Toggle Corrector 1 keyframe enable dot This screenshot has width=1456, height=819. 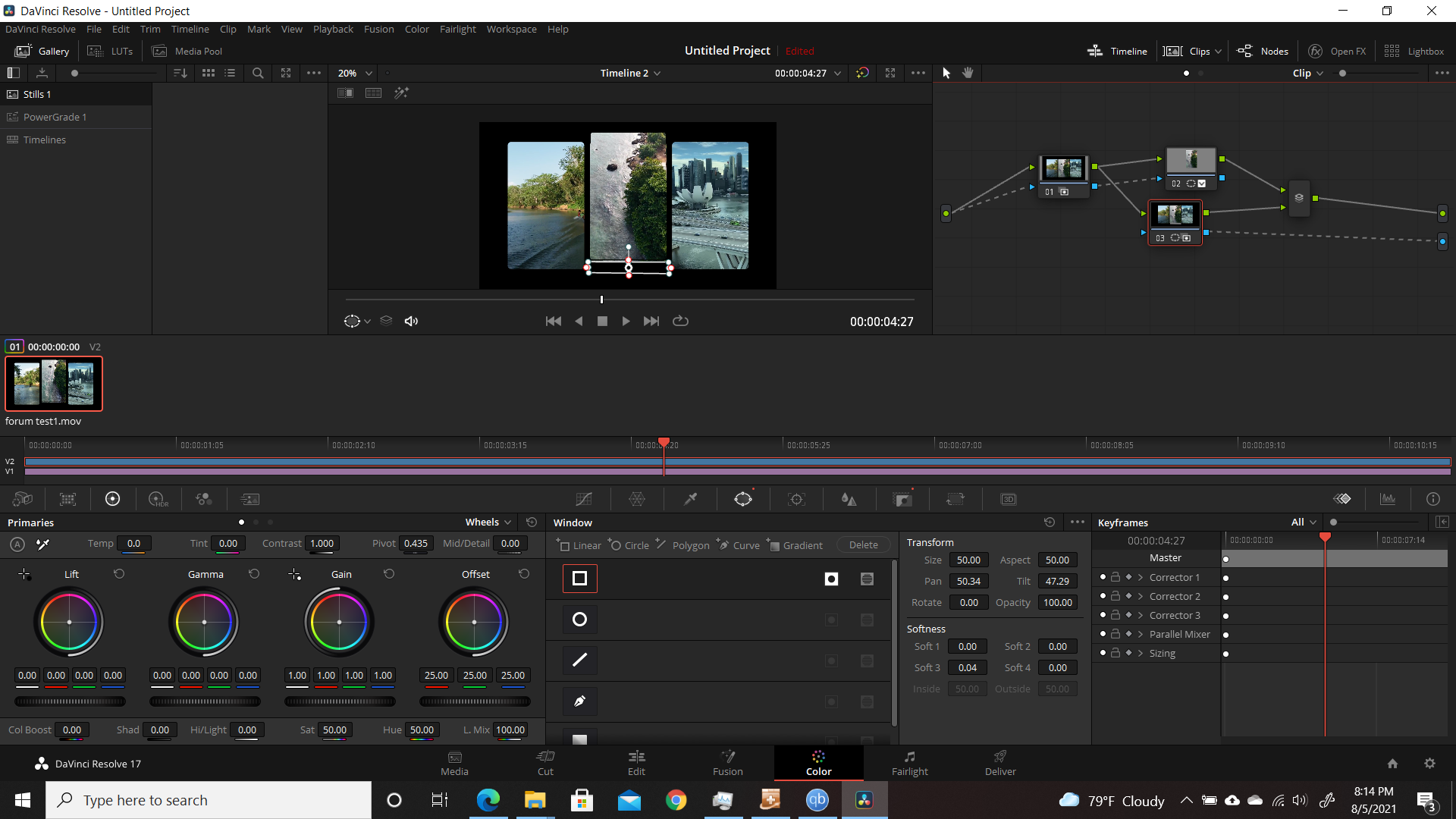point(1103,577)
